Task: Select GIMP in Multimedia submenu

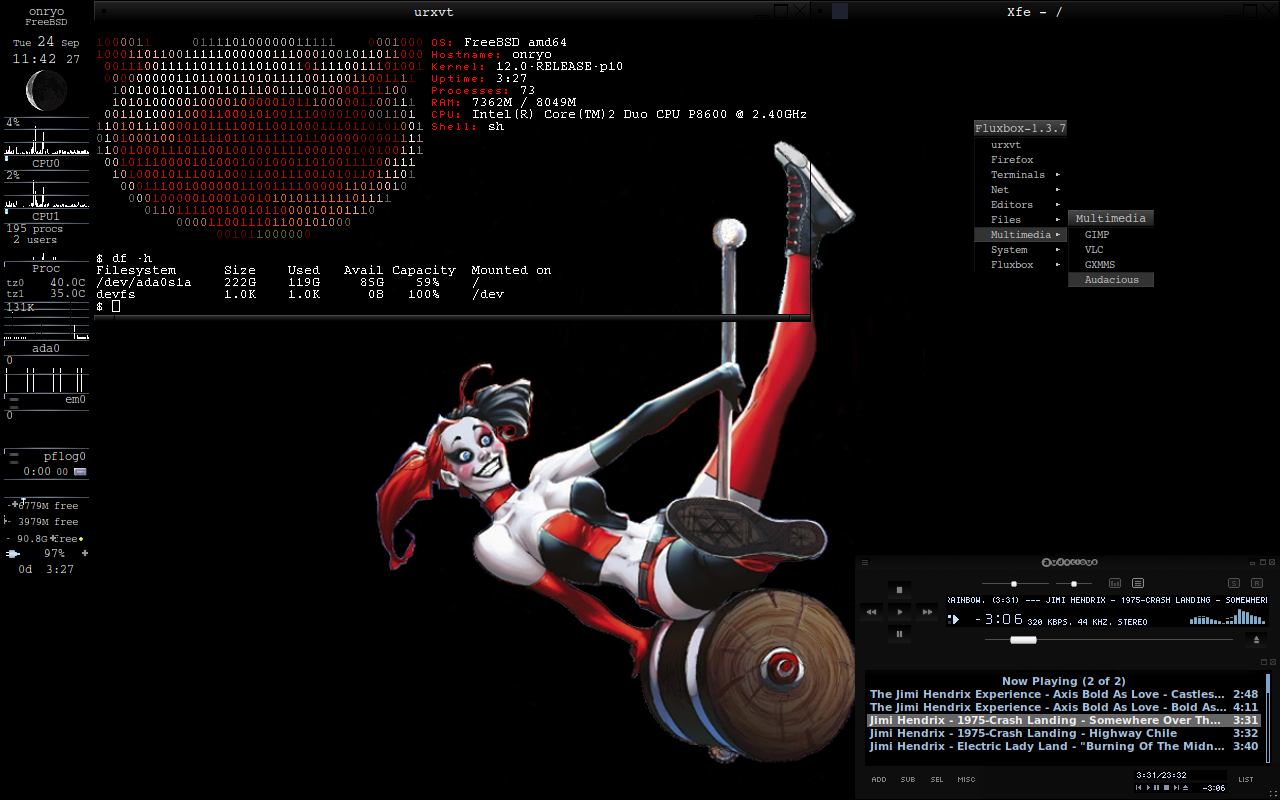Action: click(1097, 235)
